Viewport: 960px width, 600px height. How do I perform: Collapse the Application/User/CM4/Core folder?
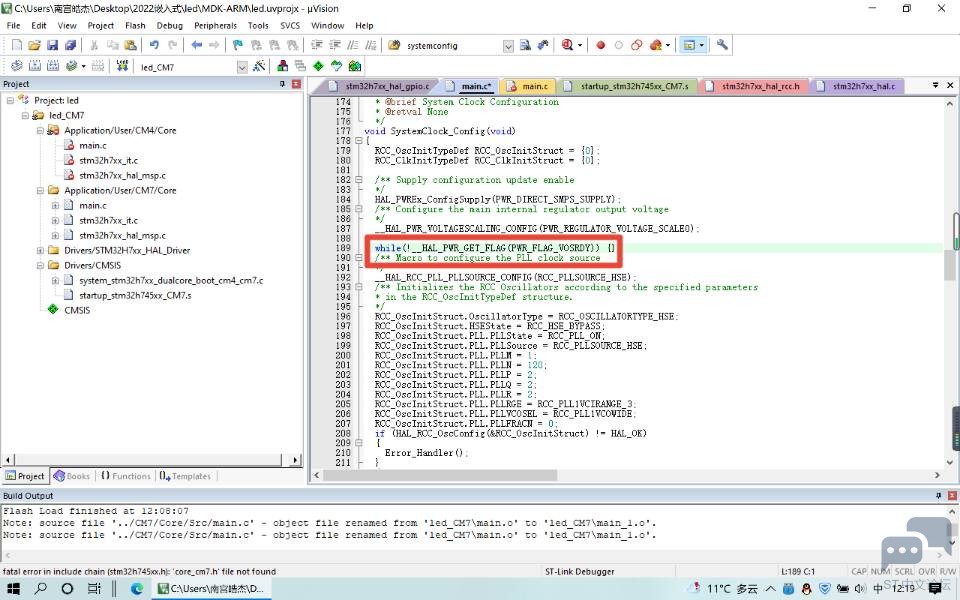[40, 130]
